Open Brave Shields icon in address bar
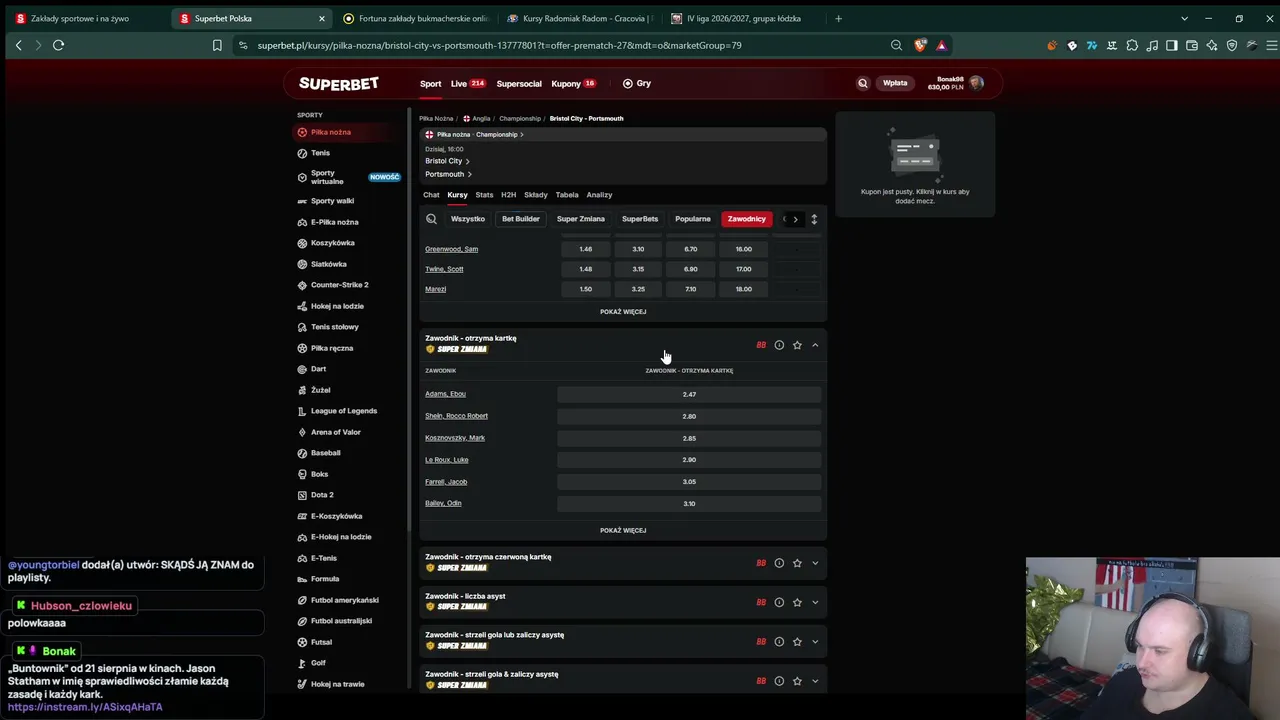This screenshot has width=1280, height=720. tap(921, 45)
